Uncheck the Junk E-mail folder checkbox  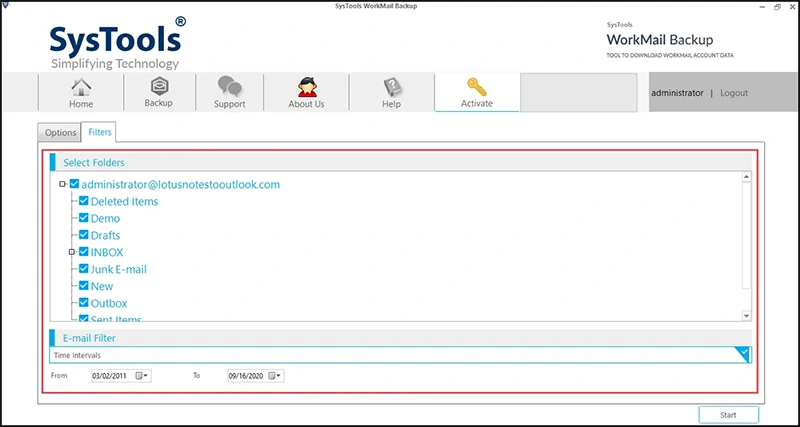click(x=84, y=269)
